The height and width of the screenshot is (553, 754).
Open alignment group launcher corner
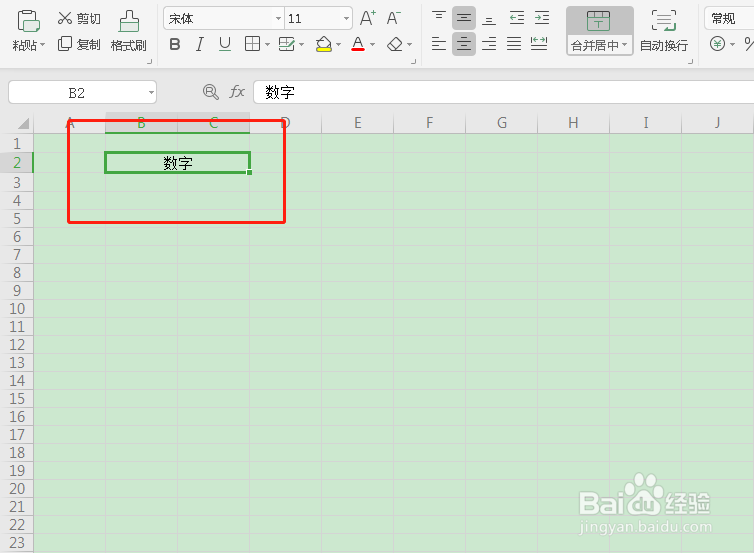[x=691, y=62]
